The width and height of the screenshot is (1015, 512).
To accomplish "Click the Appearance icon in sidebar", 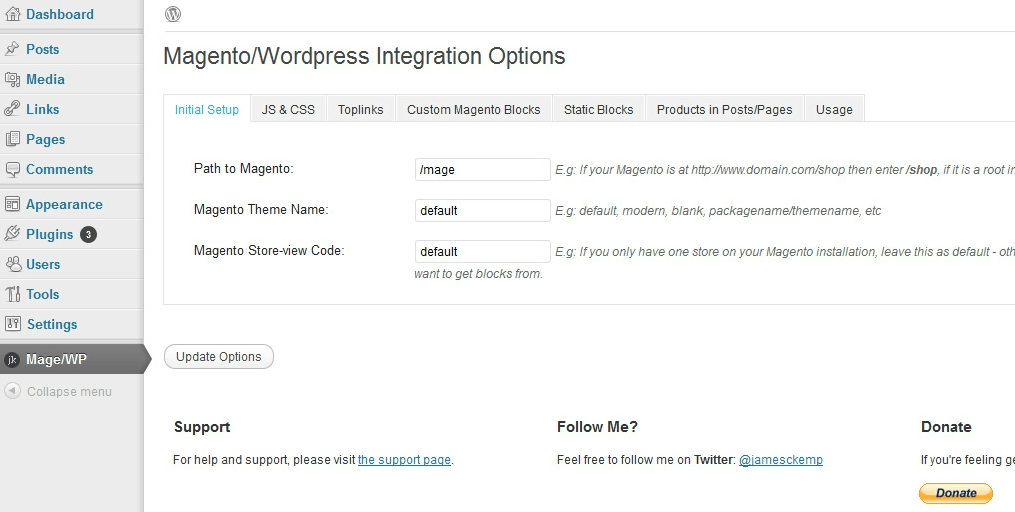I will [x=12, y=204].
